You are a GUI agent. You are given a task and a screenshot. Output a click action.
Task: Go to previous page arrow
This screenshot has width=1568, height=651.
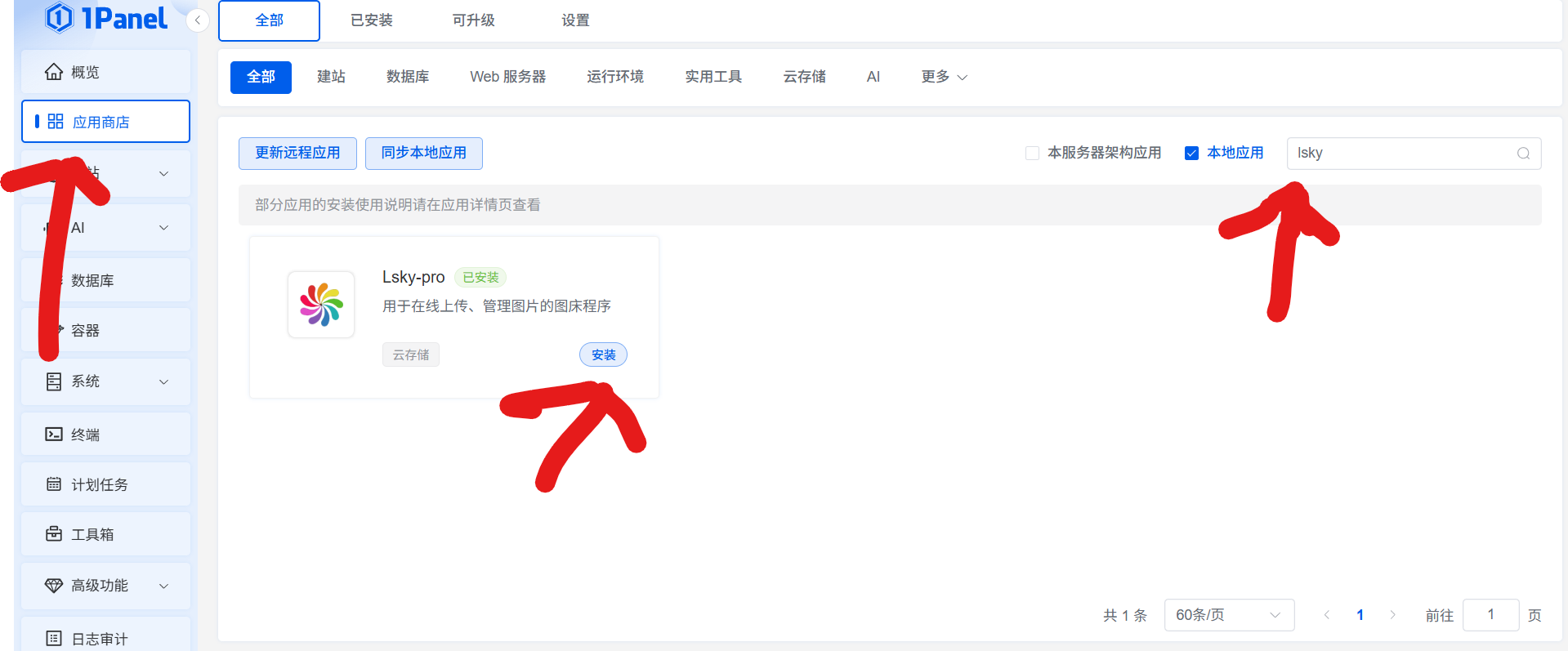point(1326,615)
